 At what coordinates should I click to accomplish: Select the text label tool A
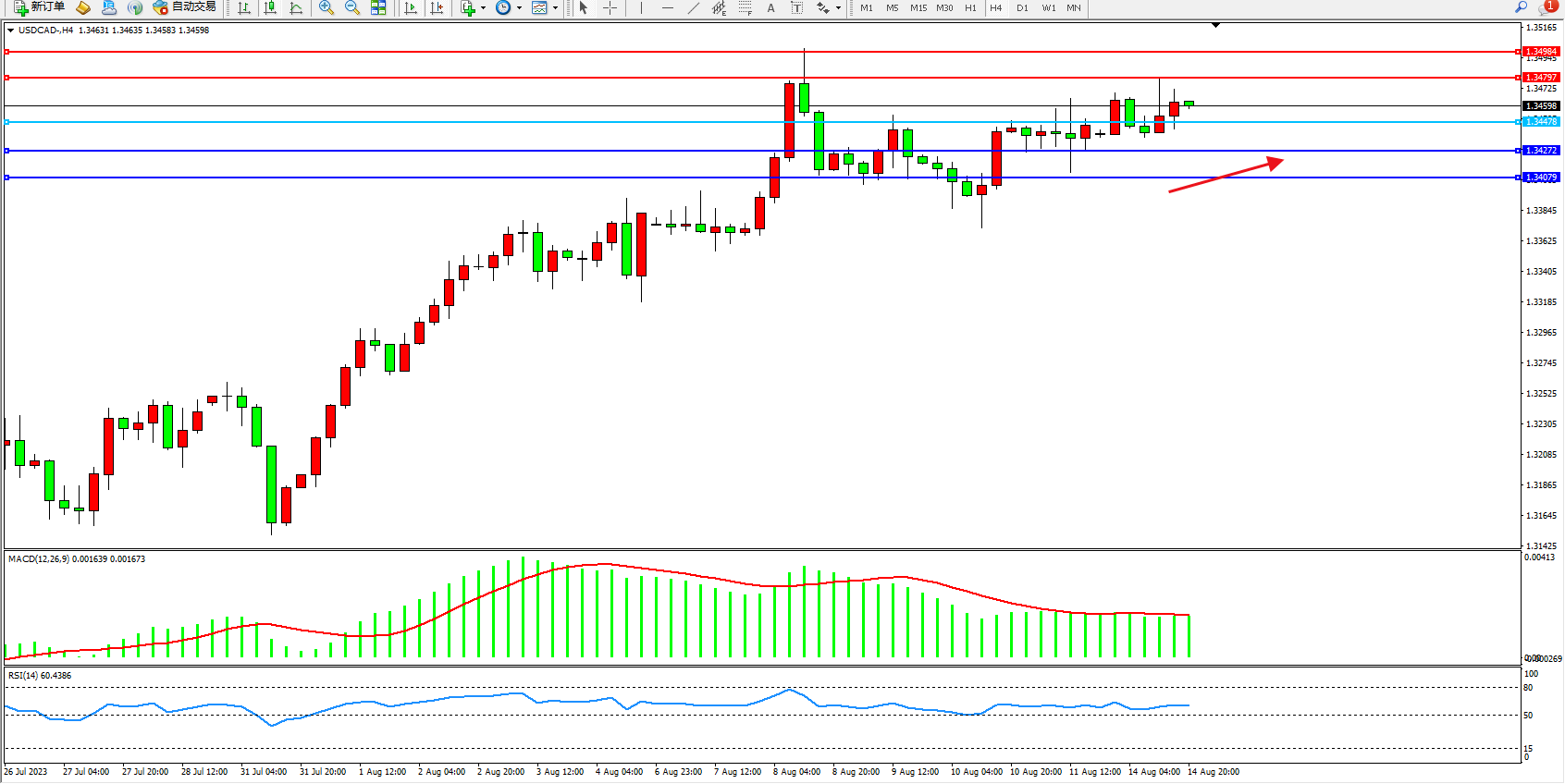[x=771, y=7]
